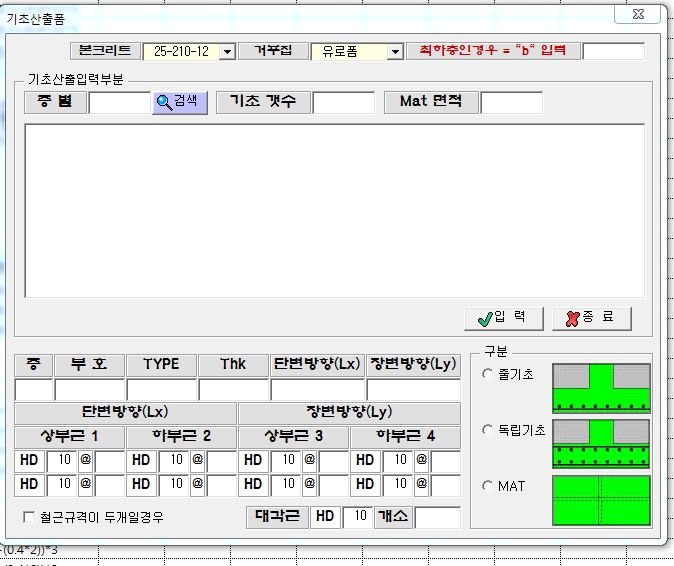The height and width of the screenshot is (566, 674).
Task: Select the 줄기초 radio option
Action: click(x=487, y=374)
